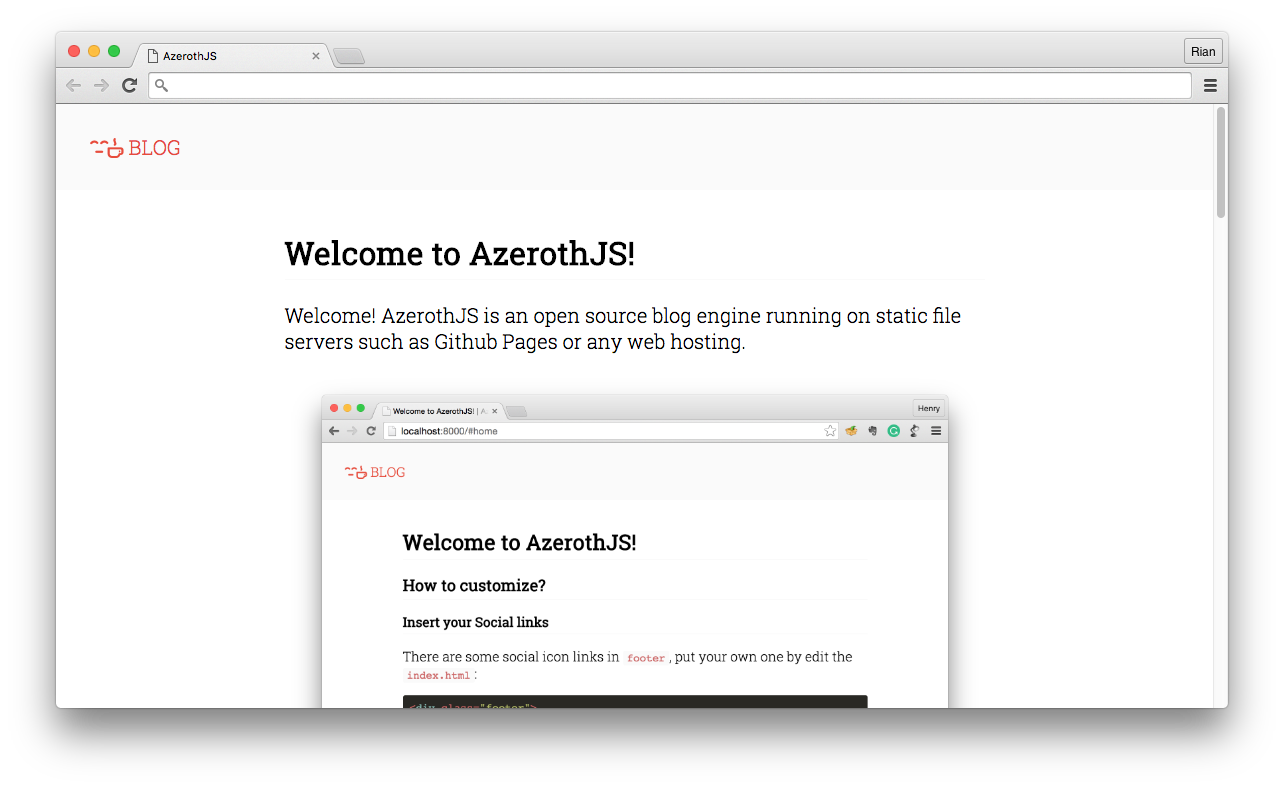This screenshot has width=1284, height=788.
Task: Open the browser hamburger menu
Action: (1210, 85)
